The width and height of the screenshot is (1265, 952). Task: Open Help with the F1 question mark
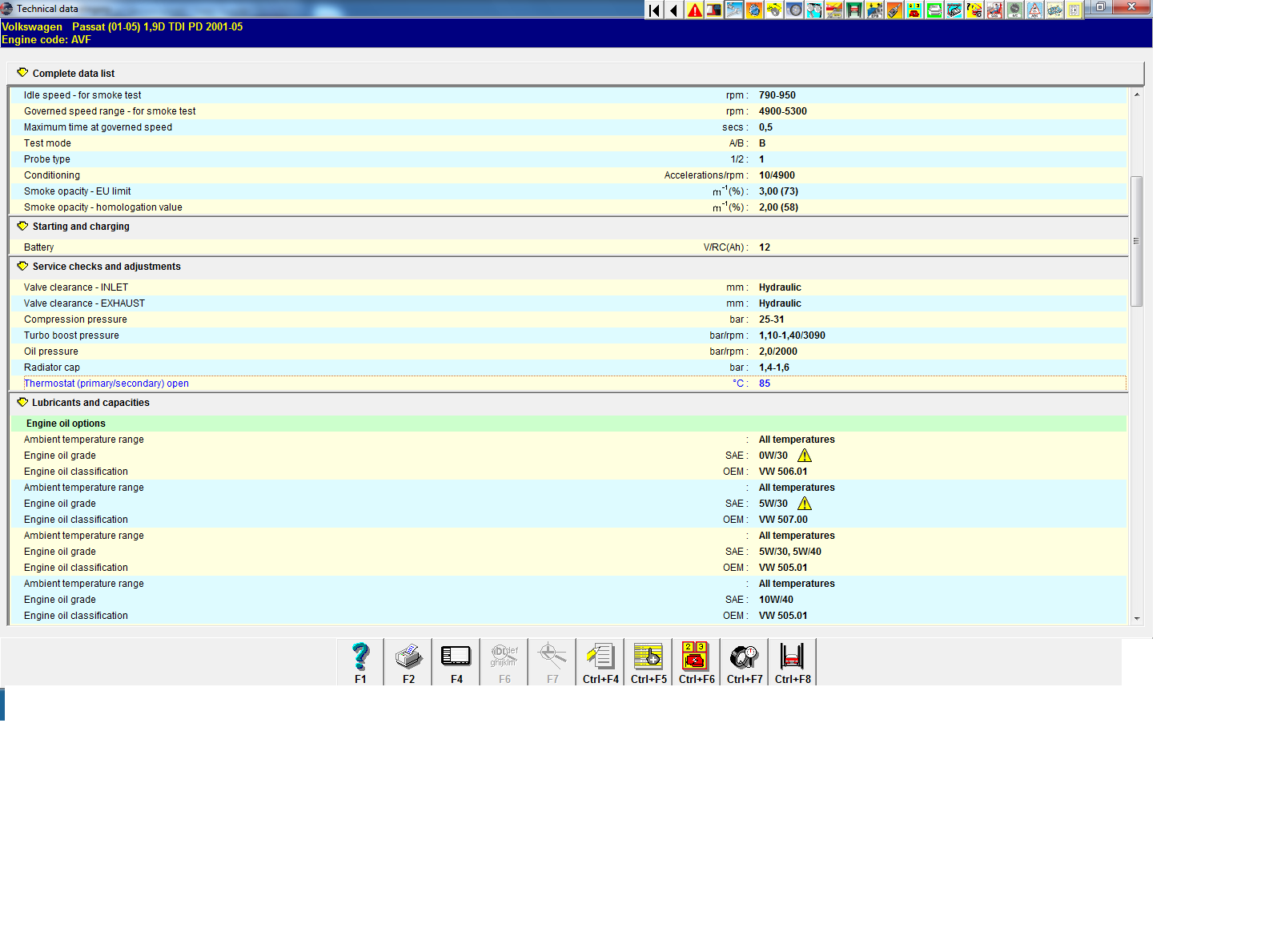(360, 662)
